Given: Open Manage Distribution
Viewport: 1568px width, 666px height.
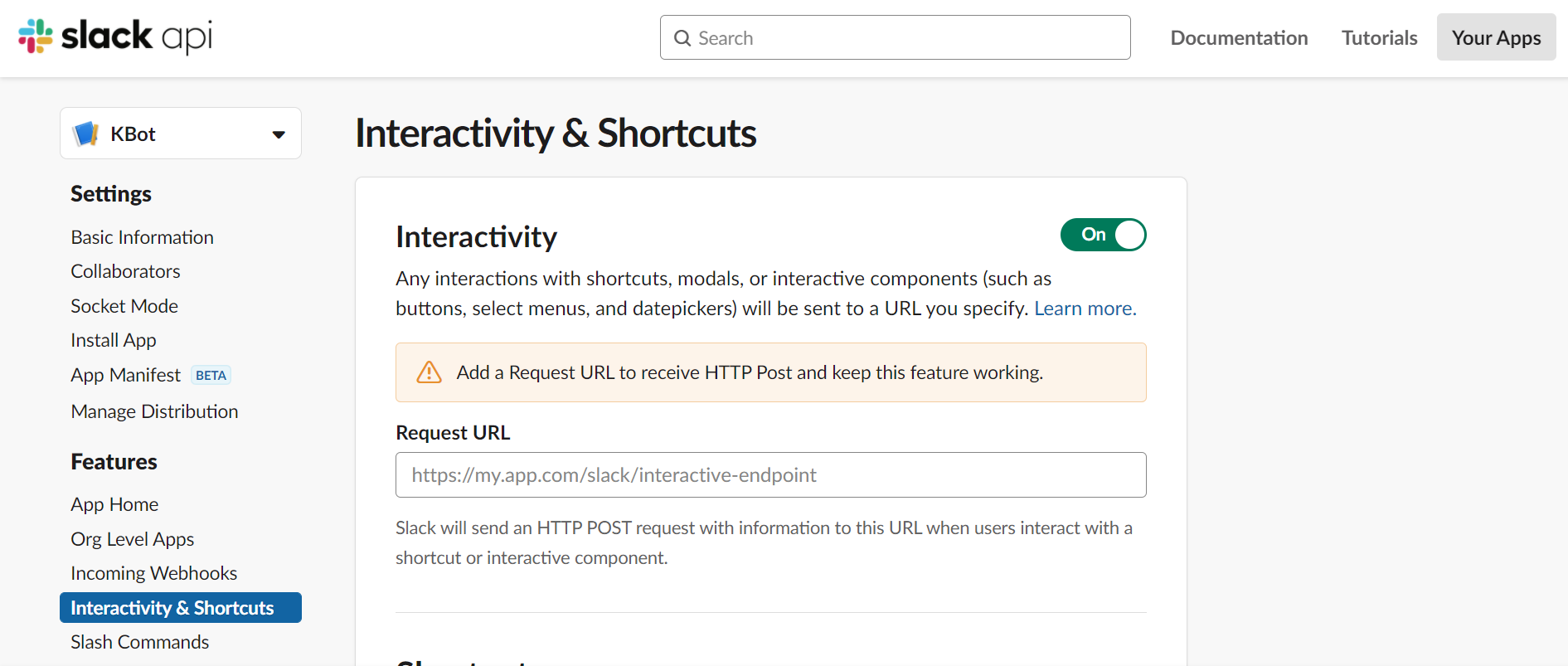Looking at the screenshot, I should pyautogui.click(x=154, y=411).
